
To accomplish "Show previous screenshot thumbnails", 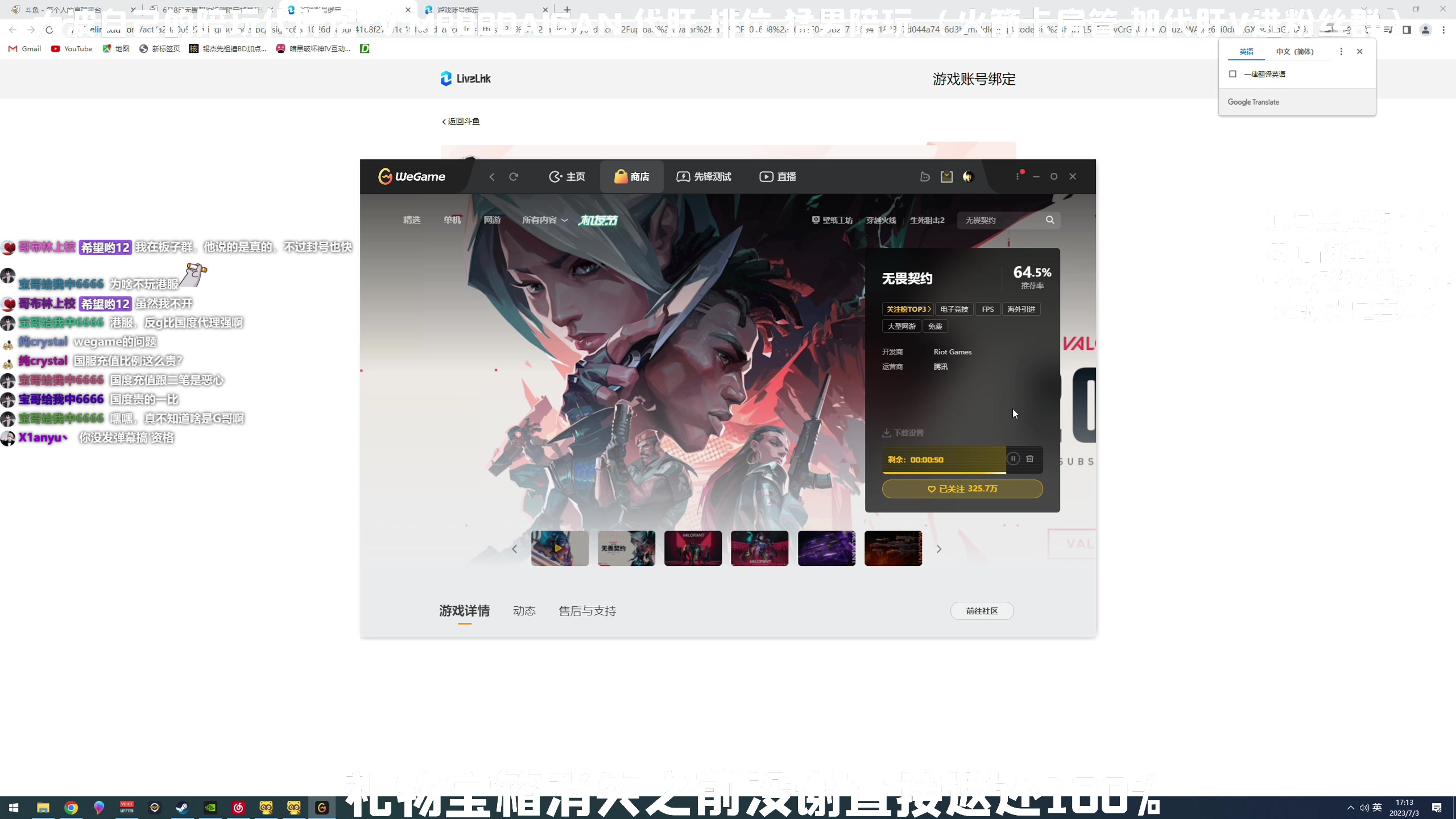I will [x=514, y=549].
